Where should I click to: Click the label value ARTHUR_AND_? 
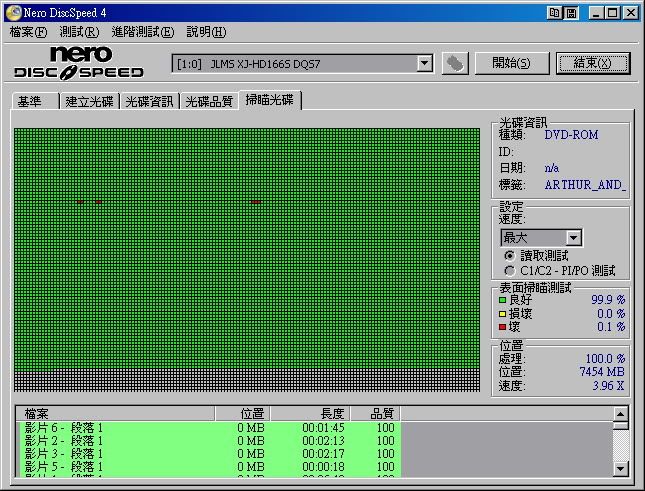click(585, 185)
